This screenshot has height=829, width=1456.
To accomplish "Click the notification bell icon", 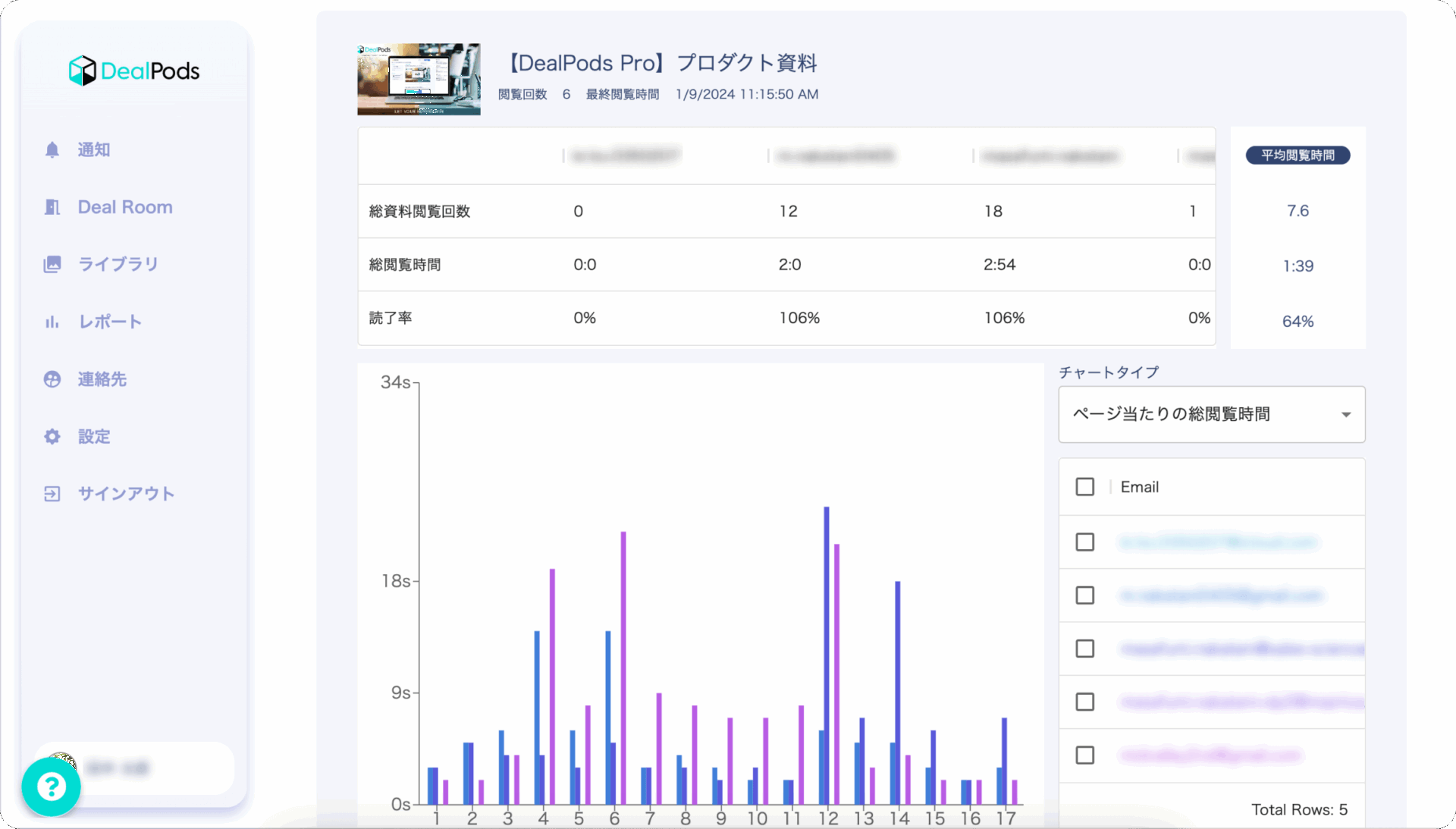I will click(52, 149).
